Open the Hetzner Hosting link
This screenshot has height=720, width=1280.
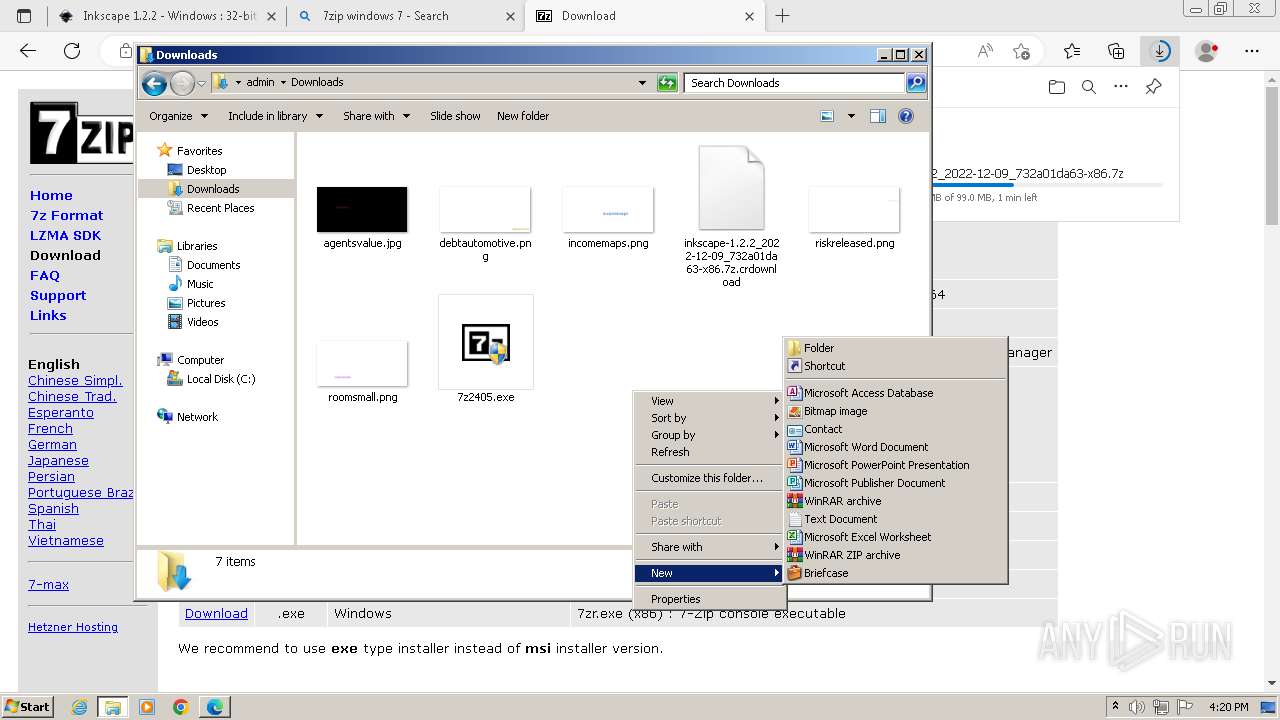[x=73, y=627]
